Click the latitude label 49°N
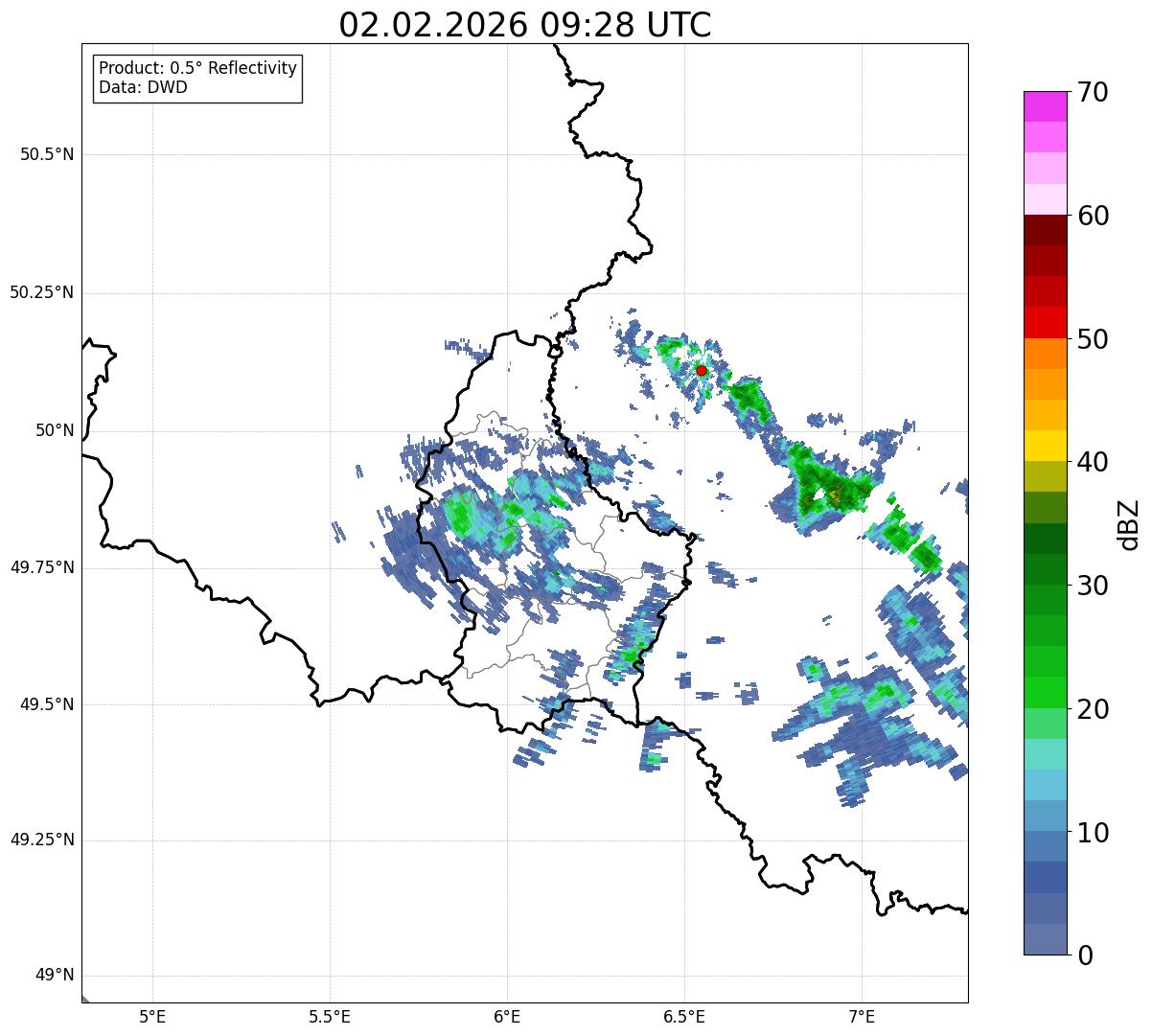The width and height of the screenshot is (1152, 1036). 55,976
